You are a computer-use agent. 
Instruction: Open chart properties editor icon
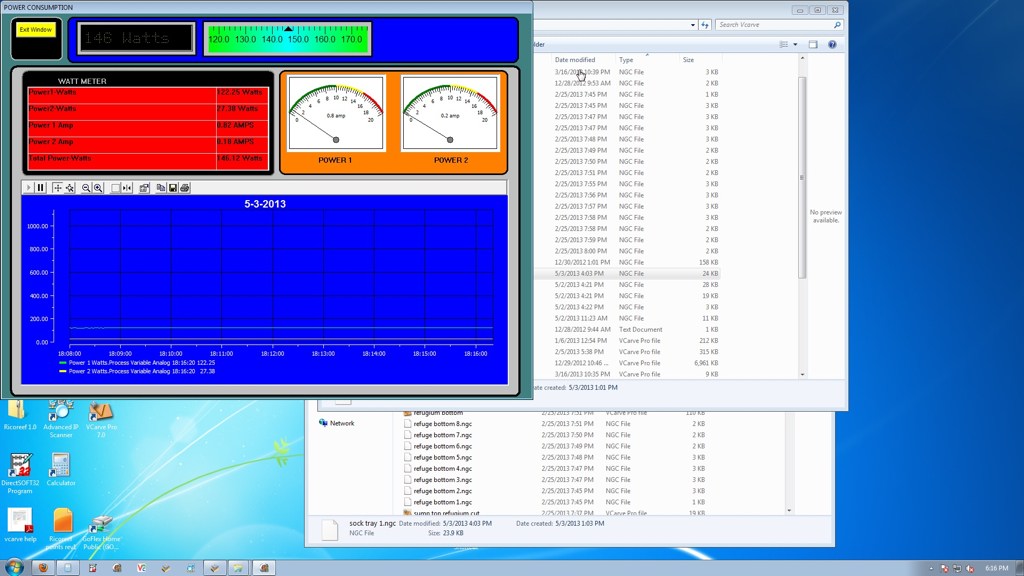point(144,188)
